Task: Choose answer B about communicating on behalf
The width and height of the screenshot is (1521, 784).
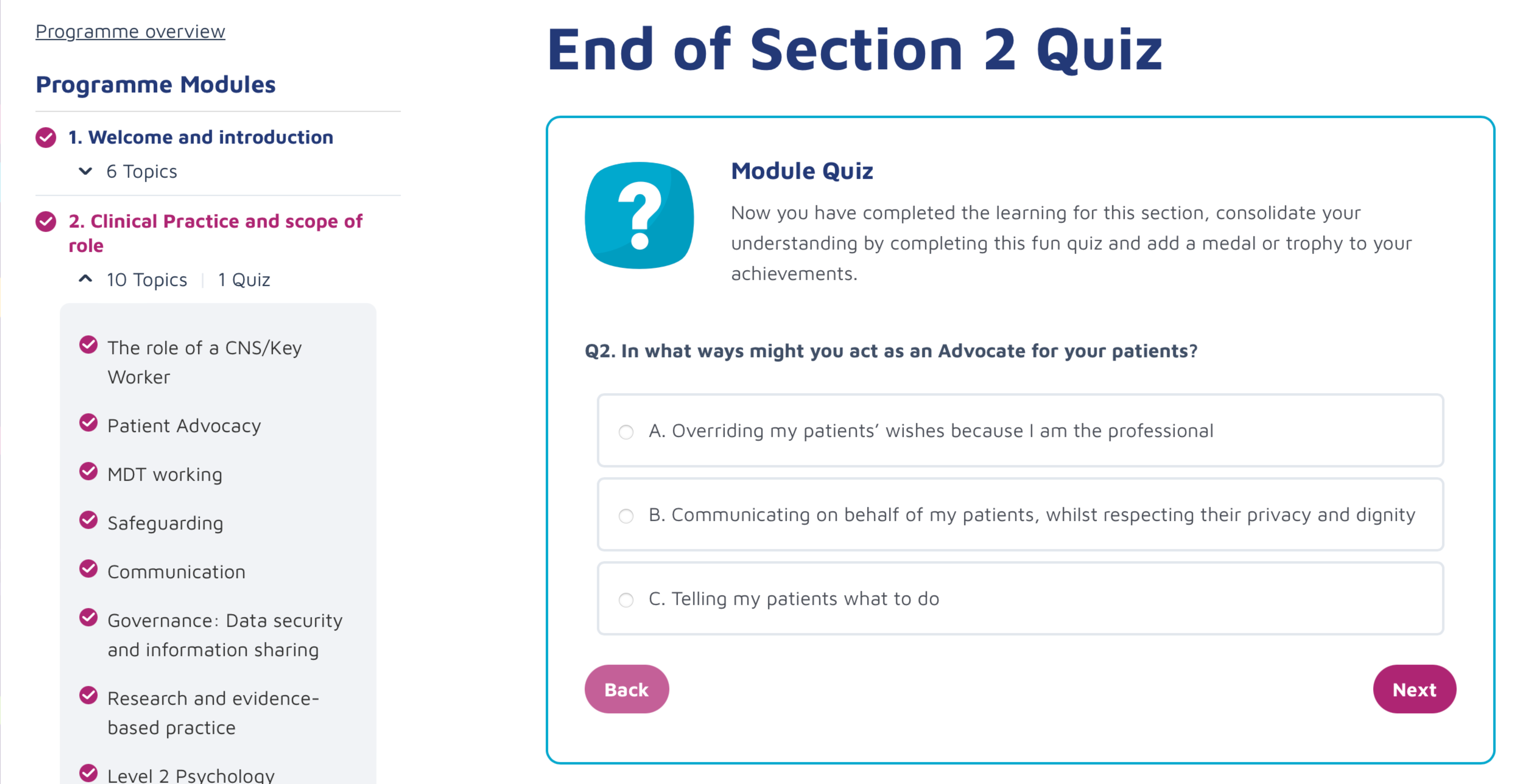Action: [1020, 514]
